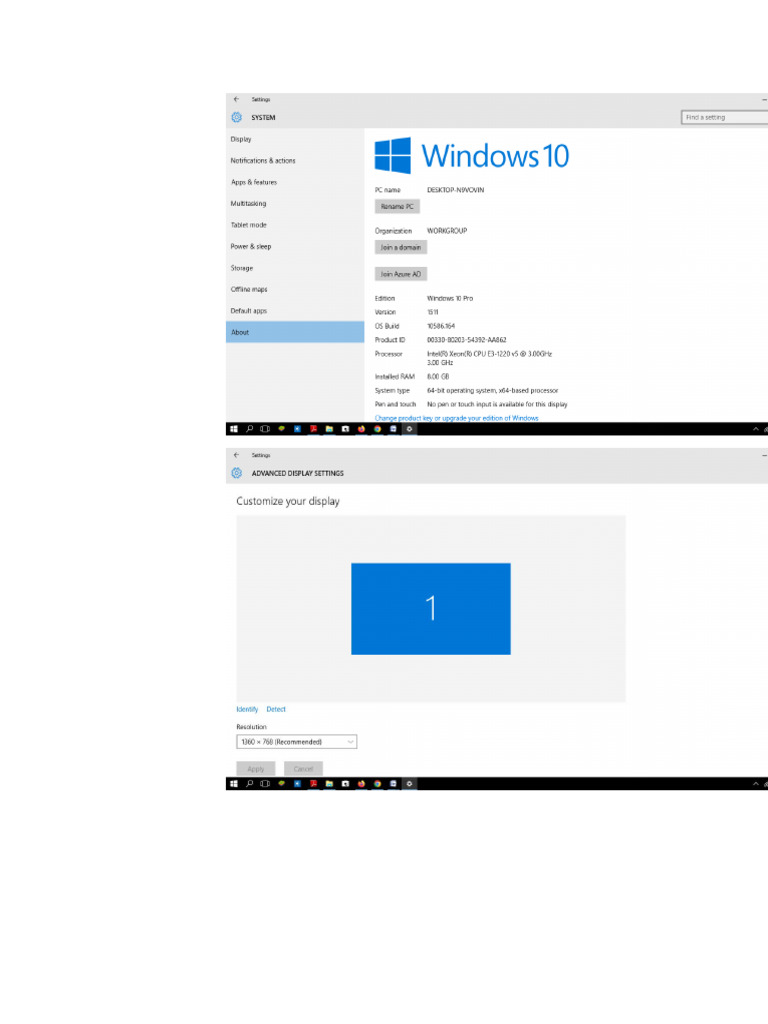
Task: Click the Customize your display heading
Action: pos(288,502)
